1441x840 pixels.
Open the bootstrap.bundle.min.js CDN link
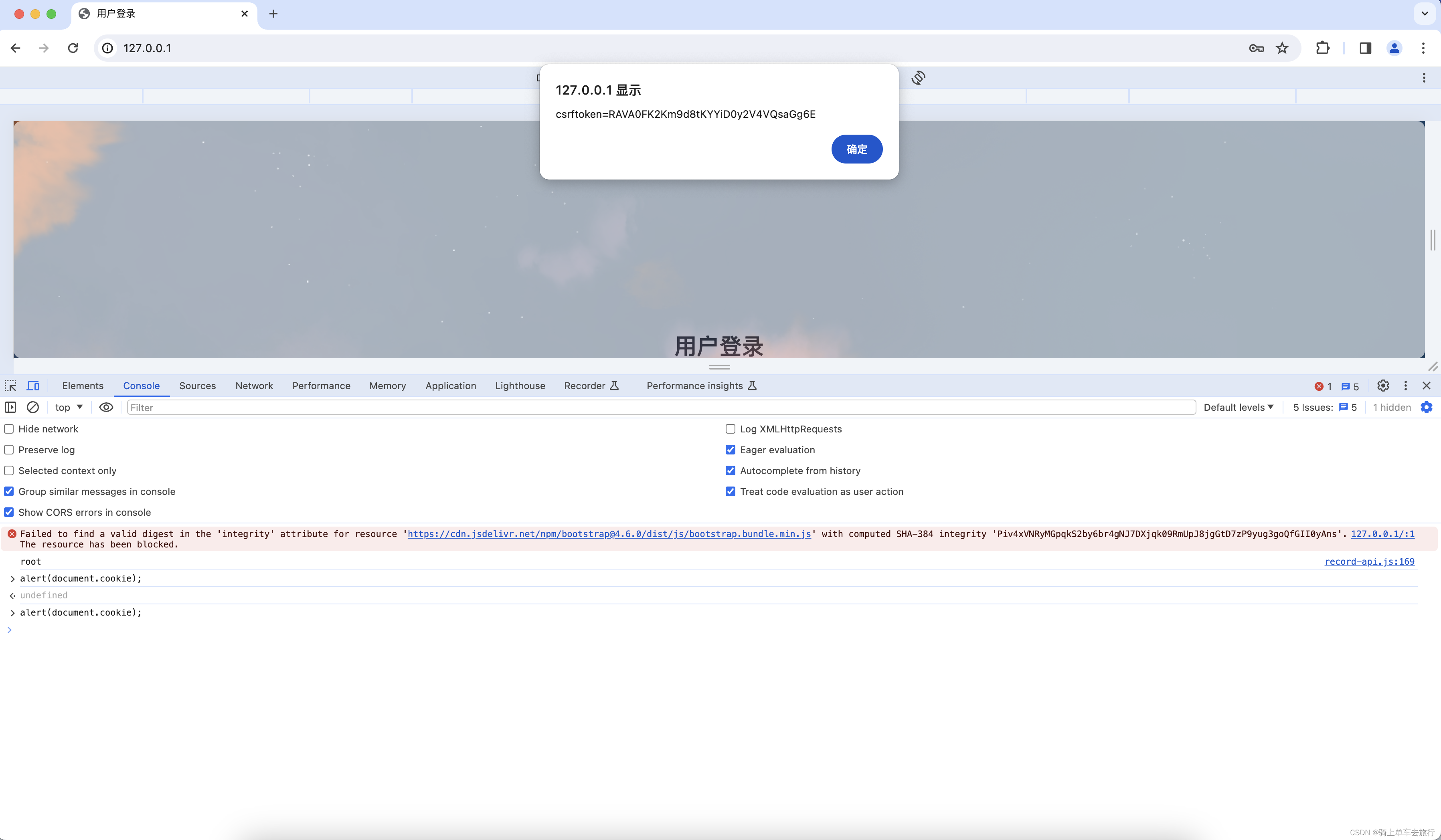point(609,534)
